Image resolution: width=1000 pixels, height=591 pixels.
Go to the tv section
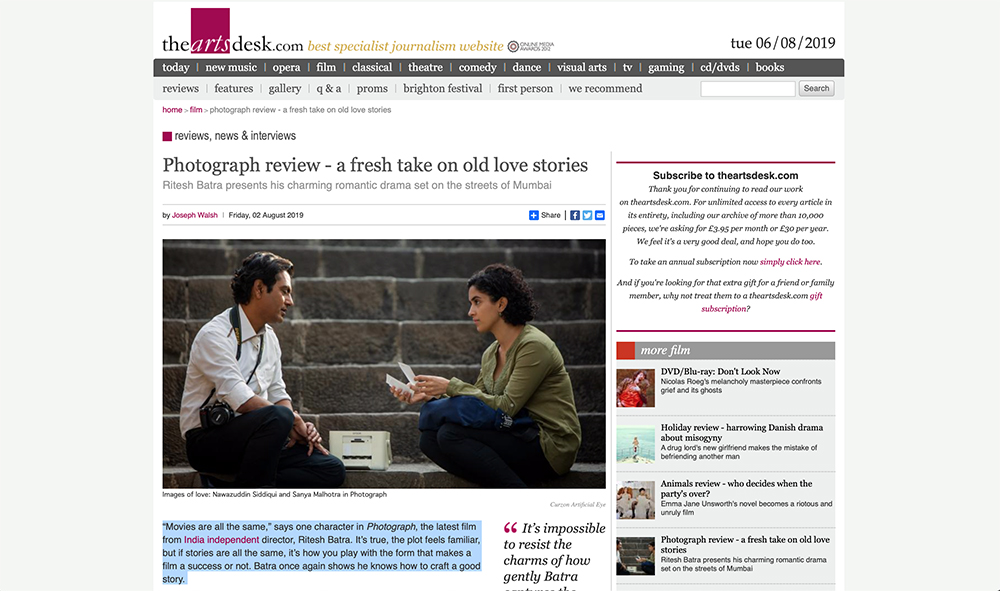[x=628, y=68]
